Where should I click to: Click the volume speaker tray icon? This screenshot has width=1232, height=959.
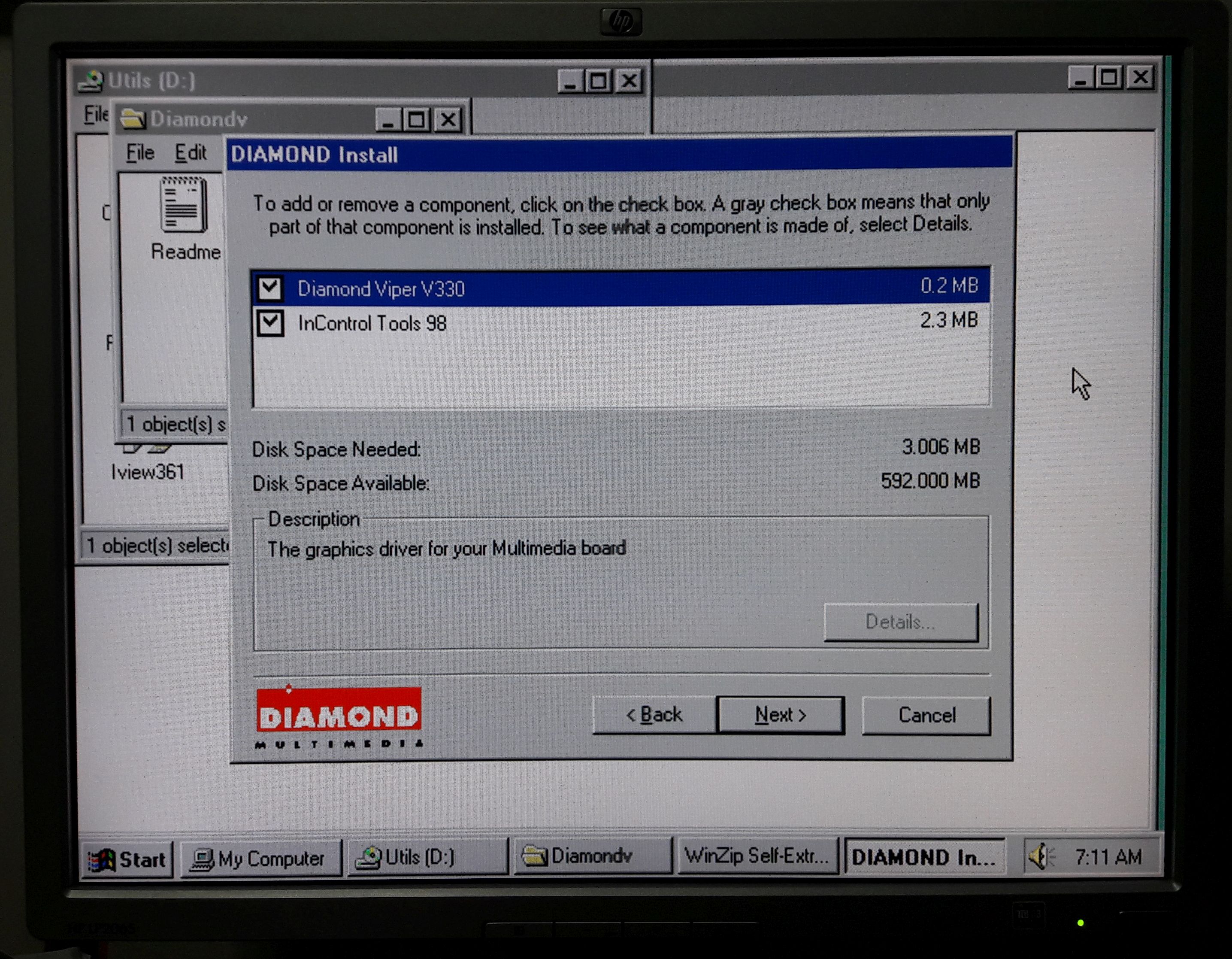(1041, 857)
